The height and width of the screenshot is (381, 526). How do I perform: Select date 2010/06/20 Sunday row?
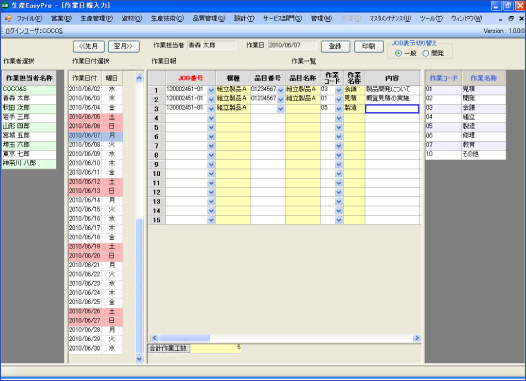95,256
